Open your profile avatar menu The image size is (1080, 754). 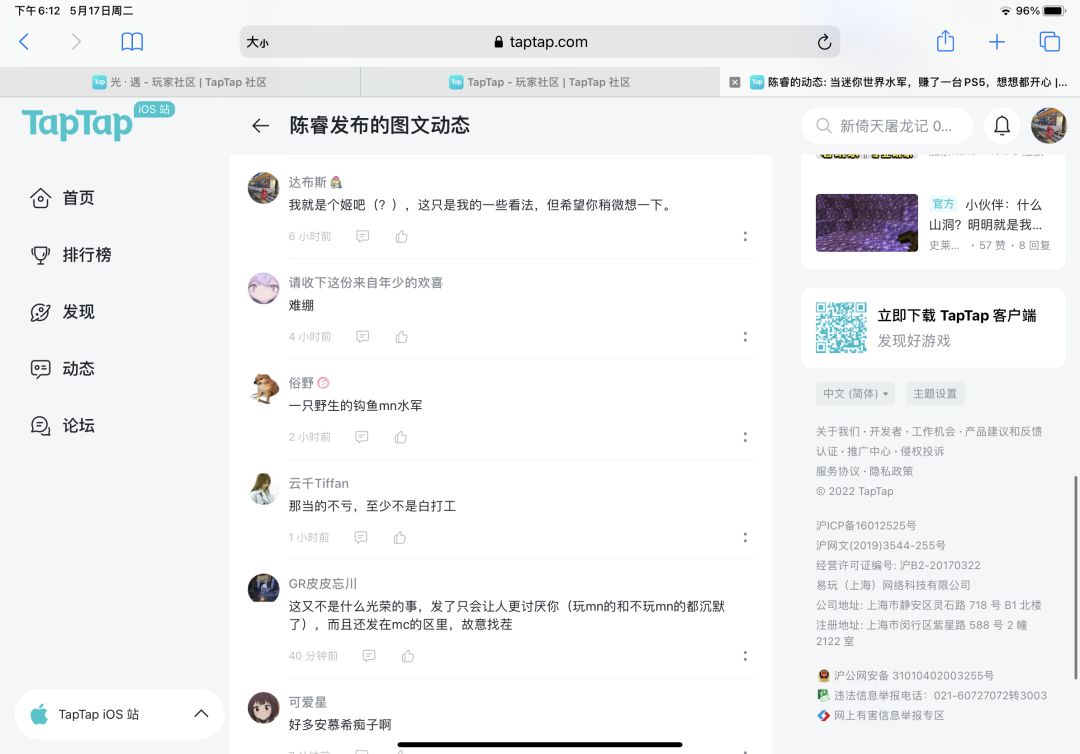click(x=1048, y=125)
